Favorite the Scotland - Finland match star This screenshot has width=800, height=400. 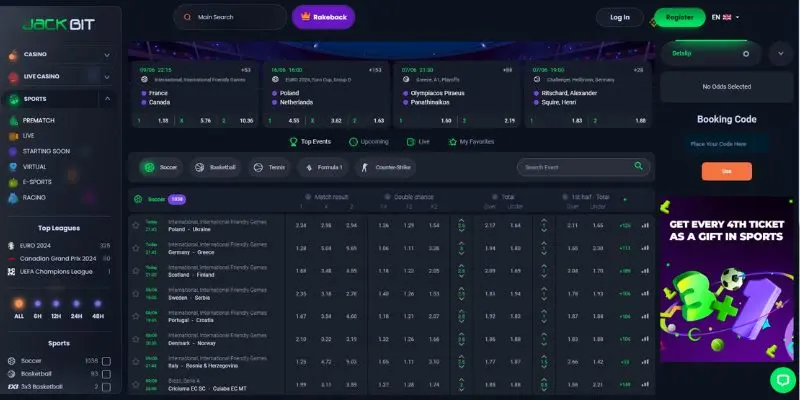tap(136, 271)
